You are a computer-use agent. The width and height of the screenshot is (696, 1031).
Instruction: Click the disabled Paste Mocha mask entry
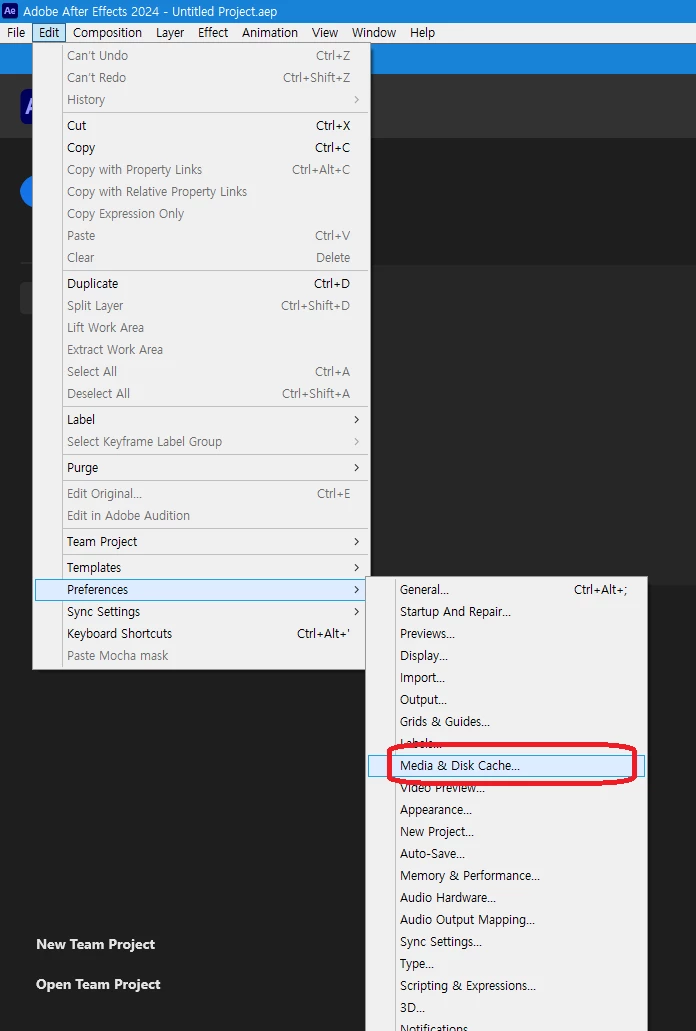(x=201, y=656)
